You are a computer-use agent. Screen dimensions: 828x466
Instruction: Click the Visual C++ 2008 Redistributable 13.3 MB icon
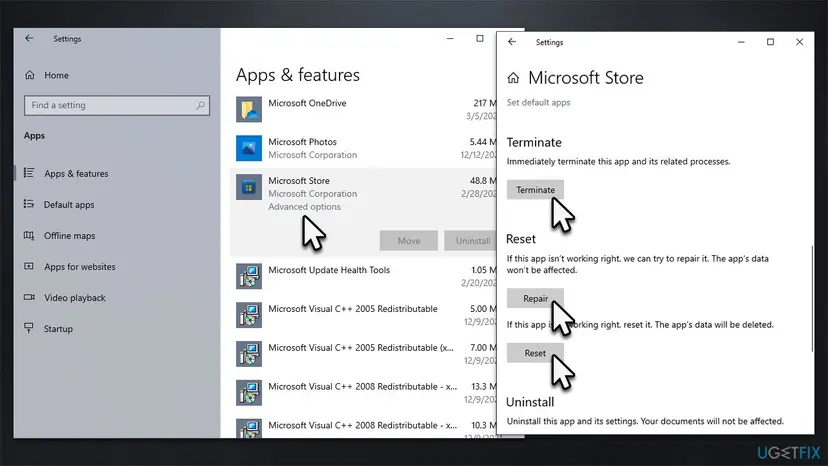[249, 393]
